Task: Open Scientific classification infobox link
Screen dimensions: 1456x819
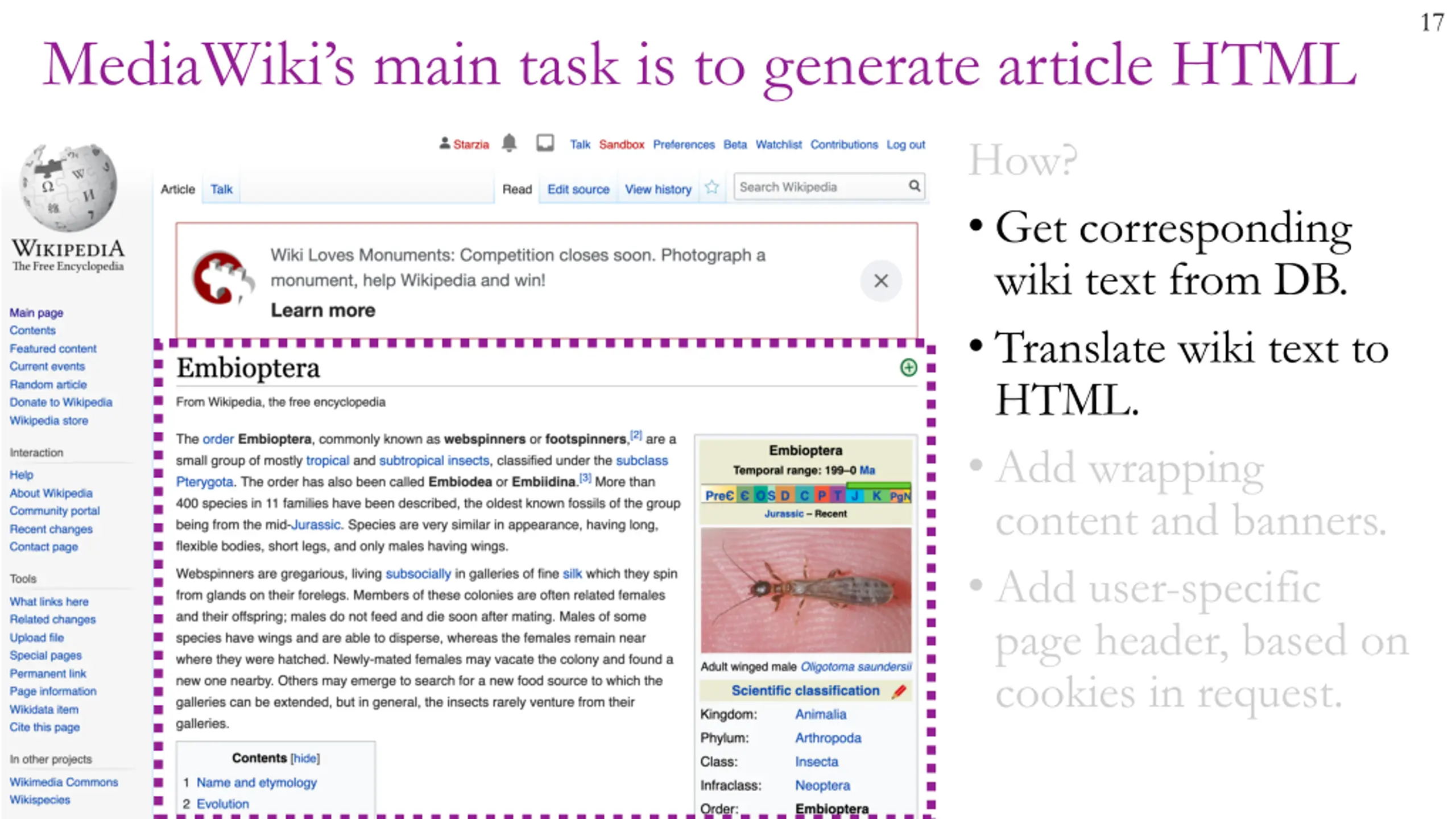Action: pos(805,690)
